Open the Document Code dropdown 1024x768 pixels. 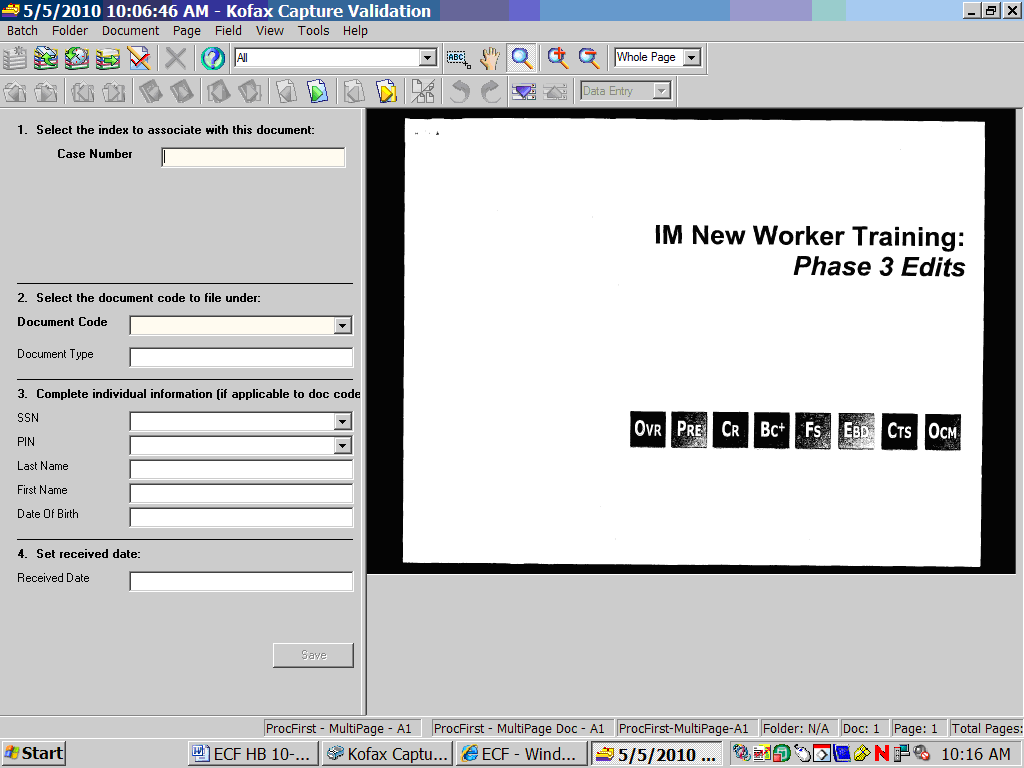pyautogui.click(x=343, y=325)
